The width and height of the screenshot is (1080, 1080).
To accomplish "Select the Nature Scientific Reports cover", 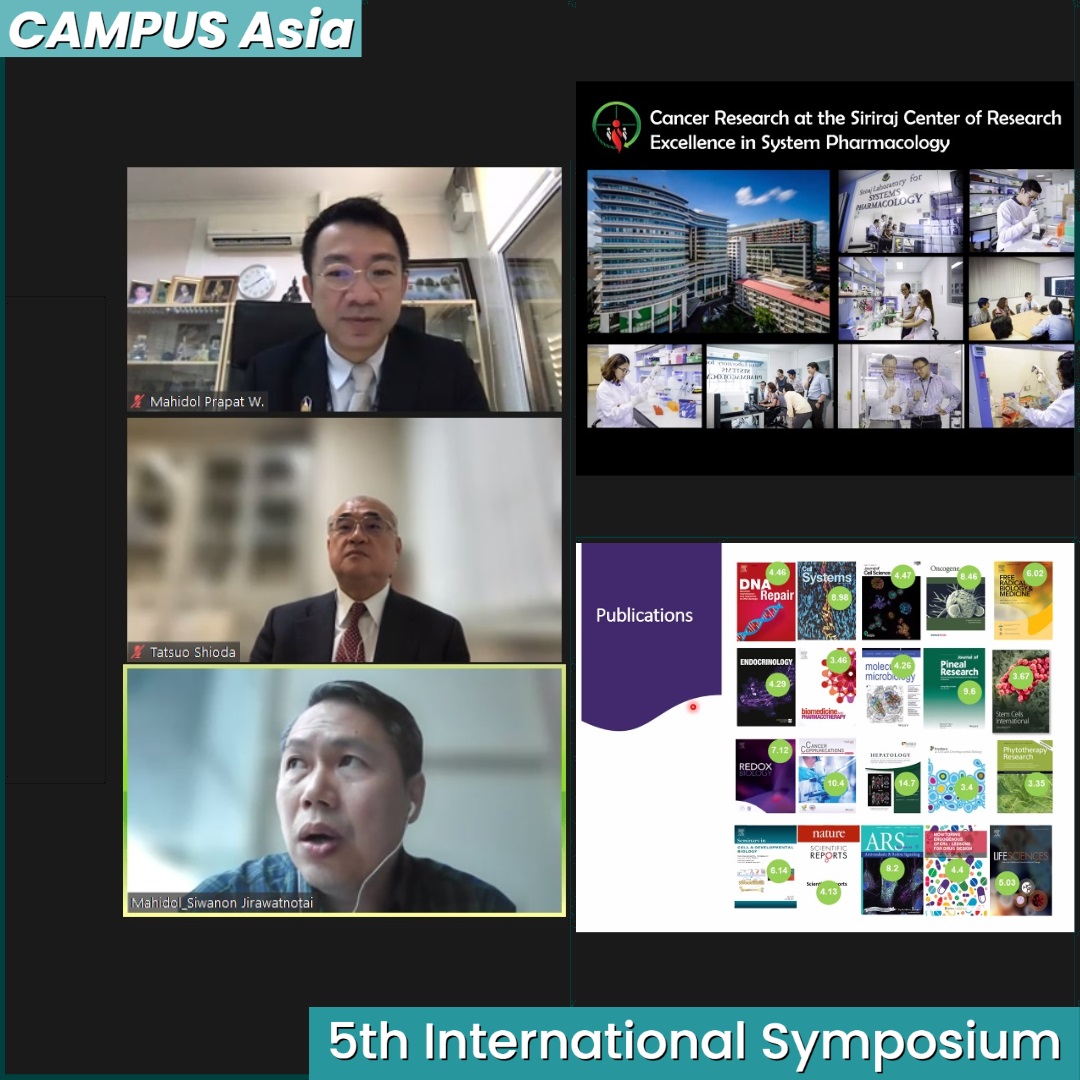I will pyautogui.click(x=828, y=868).
